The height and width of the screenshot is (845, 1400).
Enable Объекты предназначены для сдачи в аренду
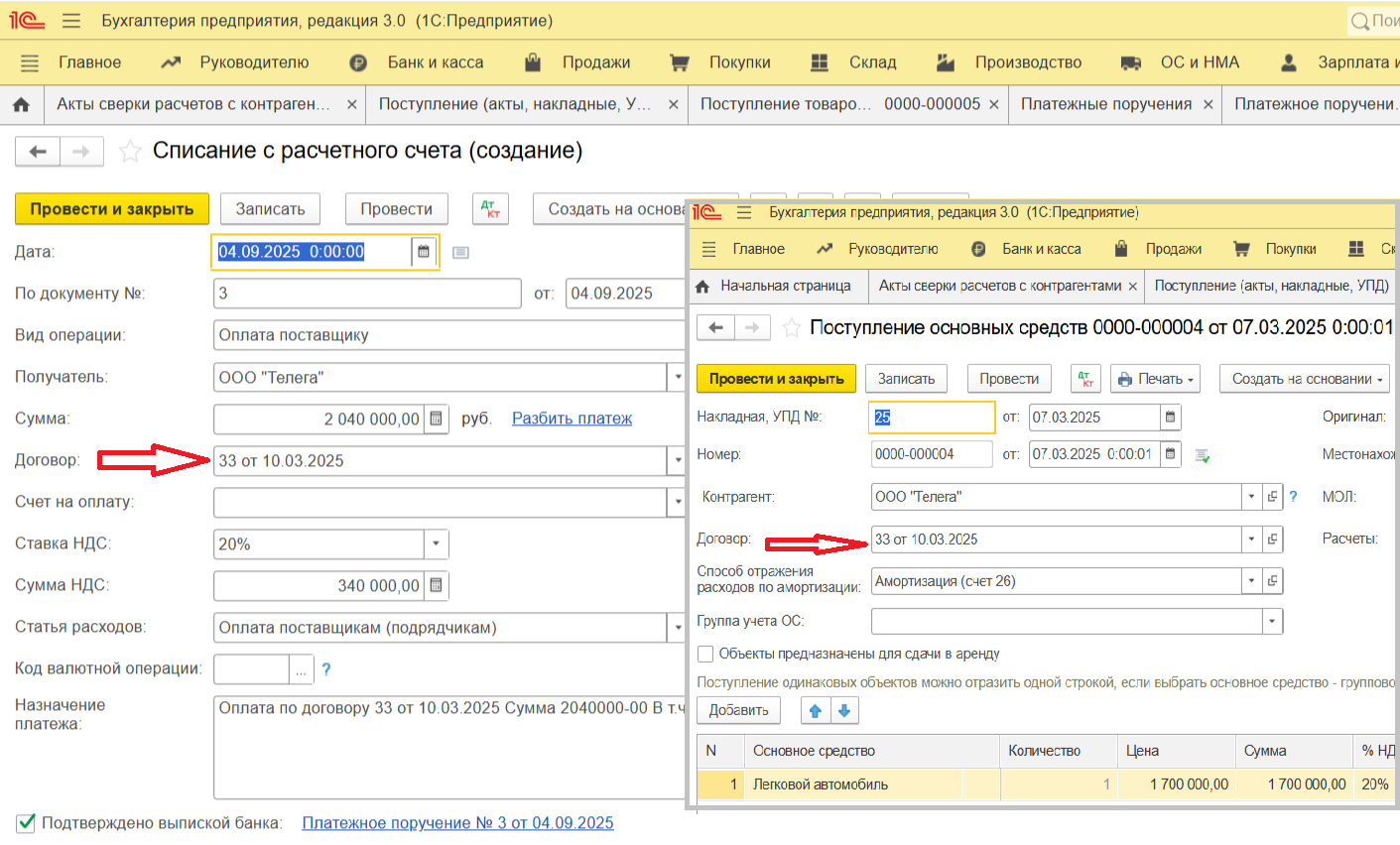coord(705,655)
